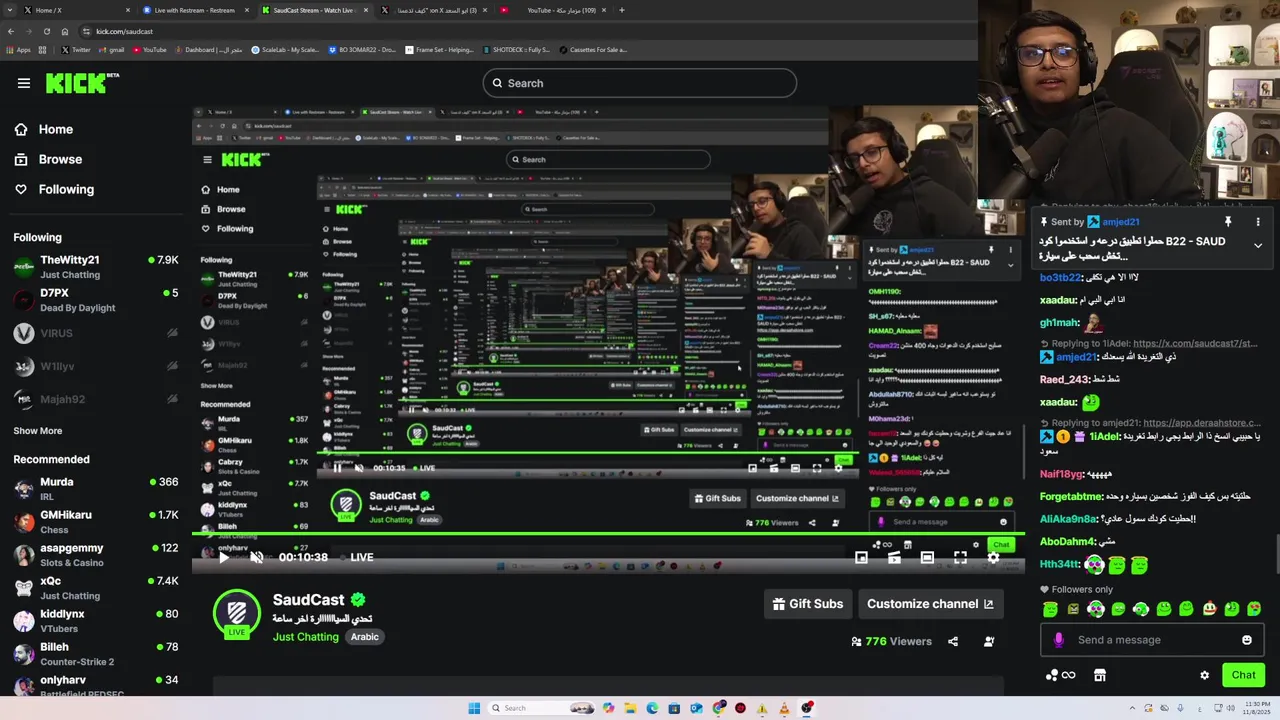Image resolution: width=1280 pixels, height=720 pixels.
Task: Click the Arabic language tag
Action: (x=365, y=637)
